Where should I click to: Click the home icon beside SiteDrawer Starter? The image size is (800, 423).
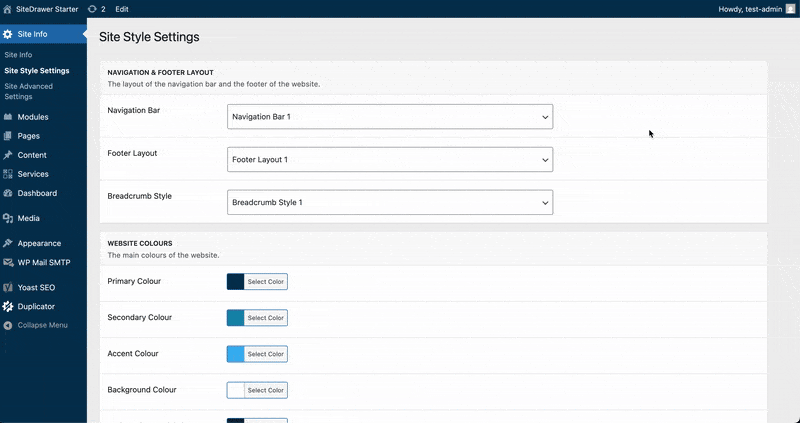point(7,9)
